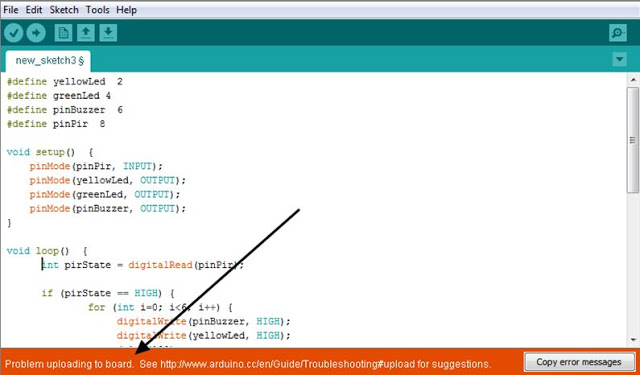Click the 'void loop() {' line
Image resolution: width=640 pixels, height=375 pixels.
click(47, 251)
